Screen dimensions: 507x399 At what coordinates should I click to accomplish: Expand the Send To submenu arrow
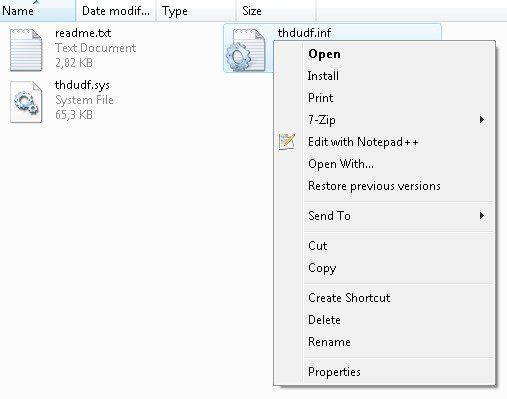(482, 216)
